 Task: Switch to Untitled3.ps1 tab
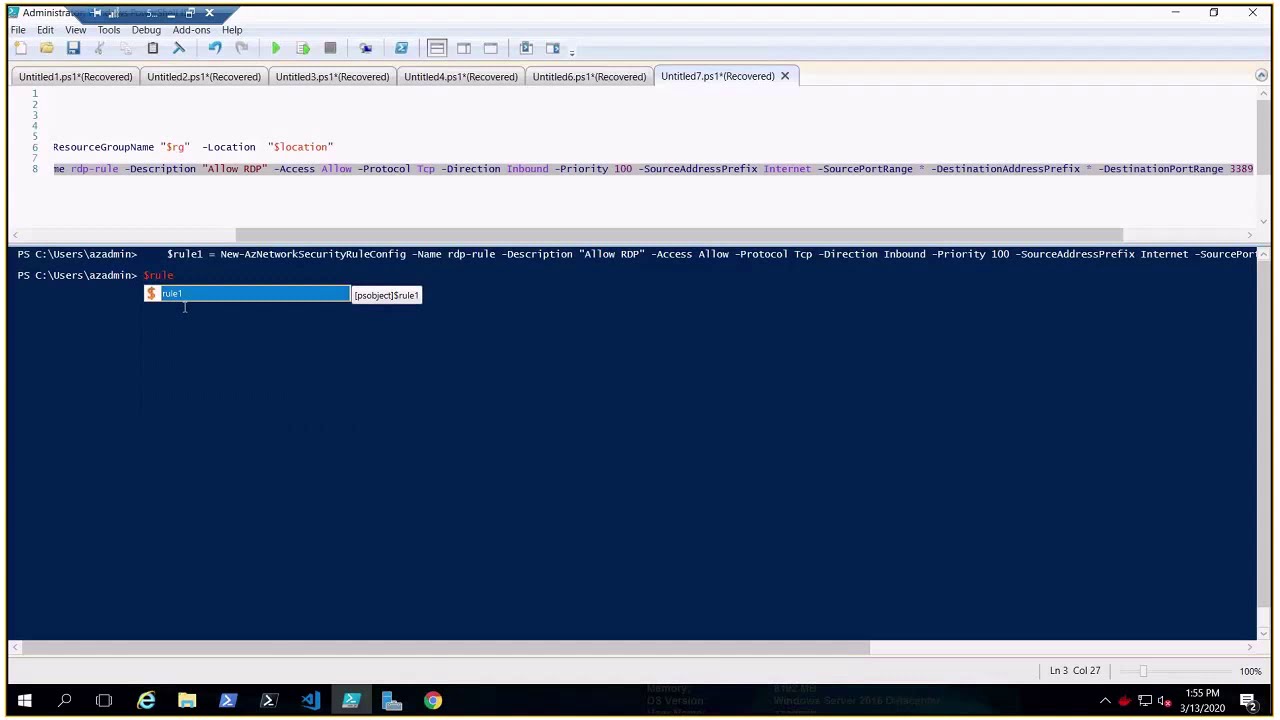(x=332, y=77)
